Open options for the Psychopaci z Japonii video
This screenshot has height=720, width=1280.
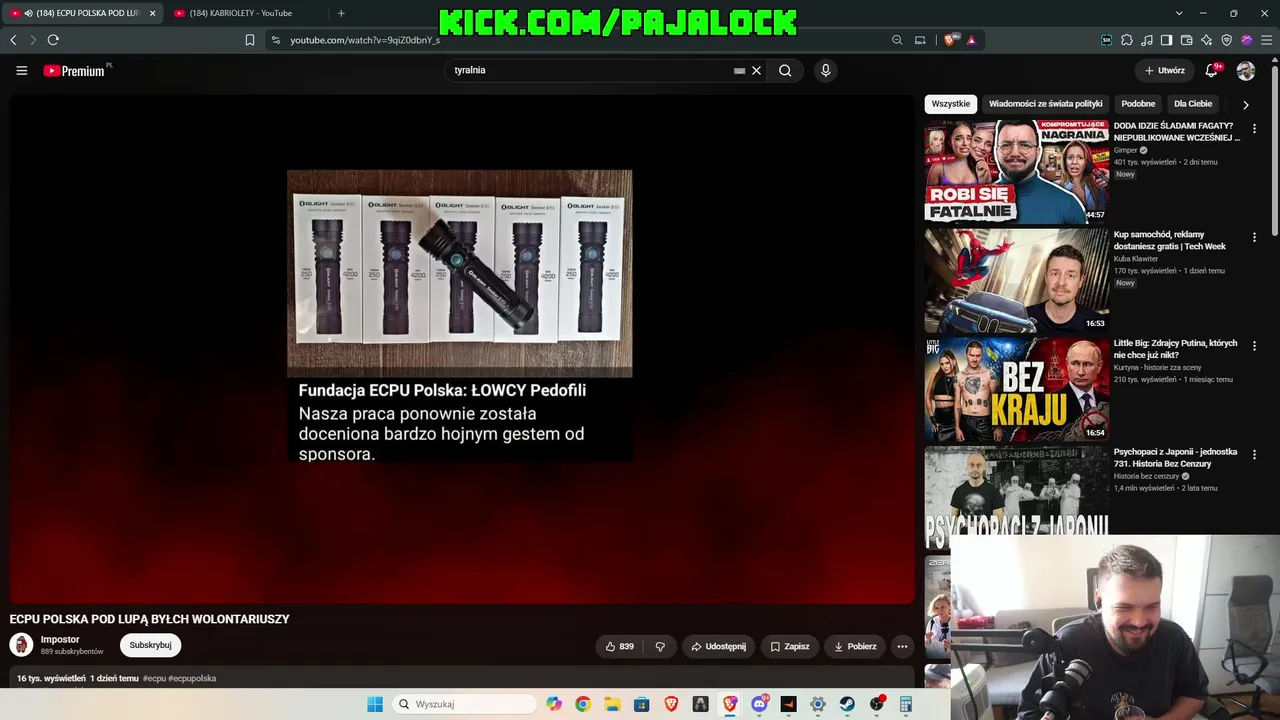[1254, 455]
